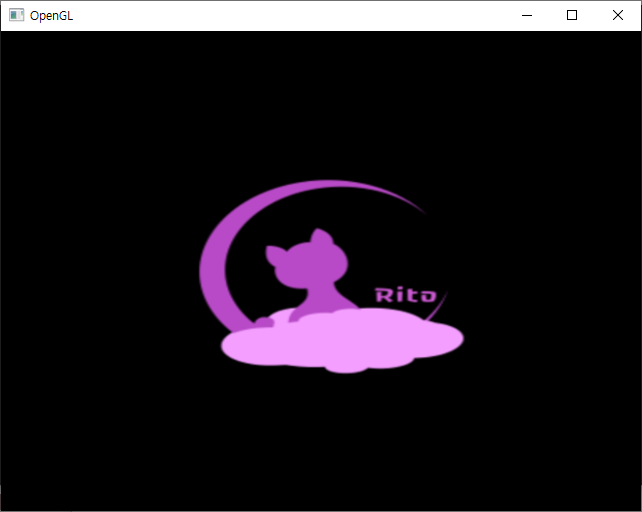Viewport: 642px width, 512px height.
Task: Maximize the OpenGL window
Action: click(572, 16)
